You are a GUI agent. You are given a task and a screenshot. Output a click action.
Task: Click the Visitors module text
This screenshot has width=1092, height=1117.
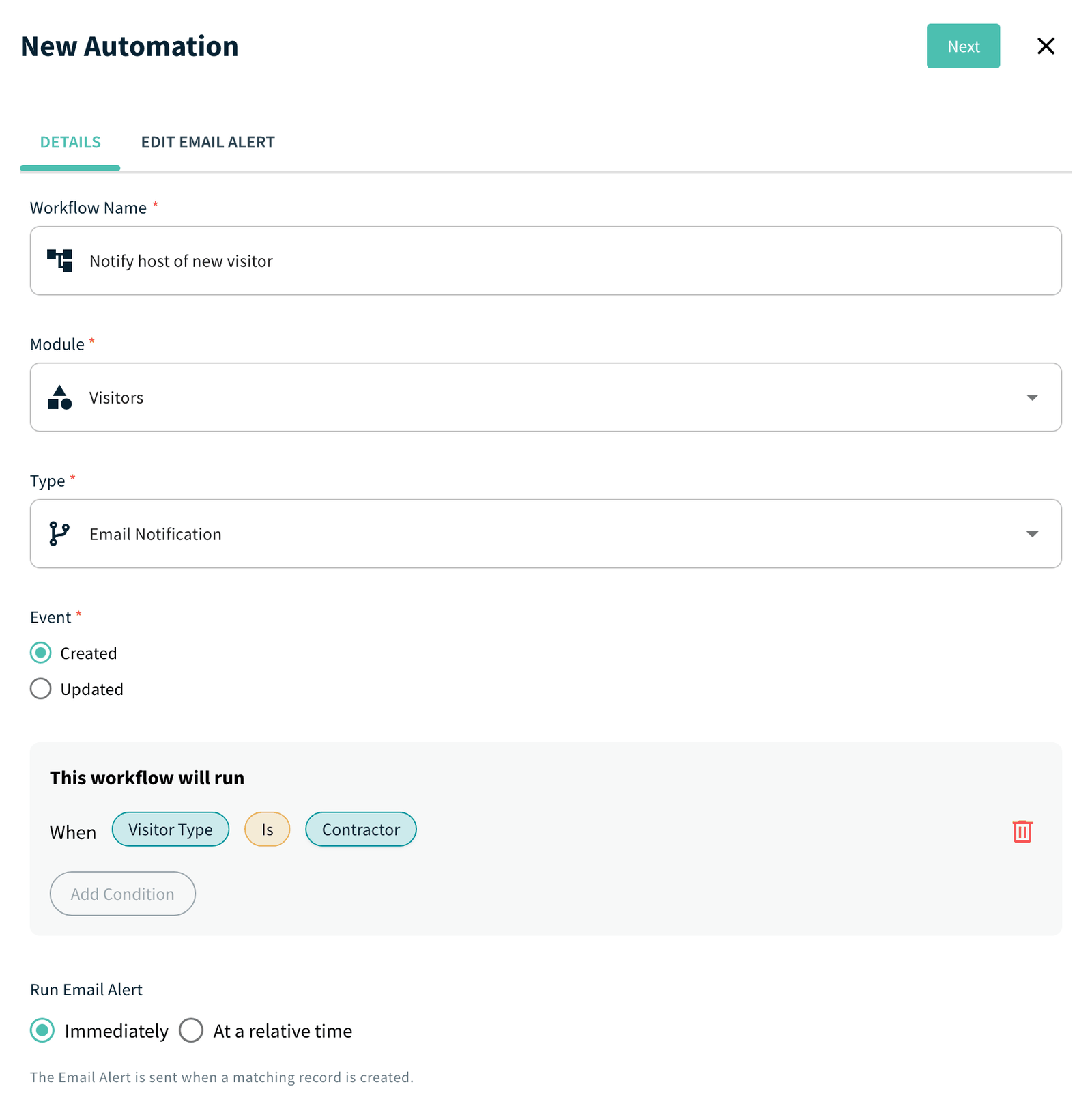point(117,397)
